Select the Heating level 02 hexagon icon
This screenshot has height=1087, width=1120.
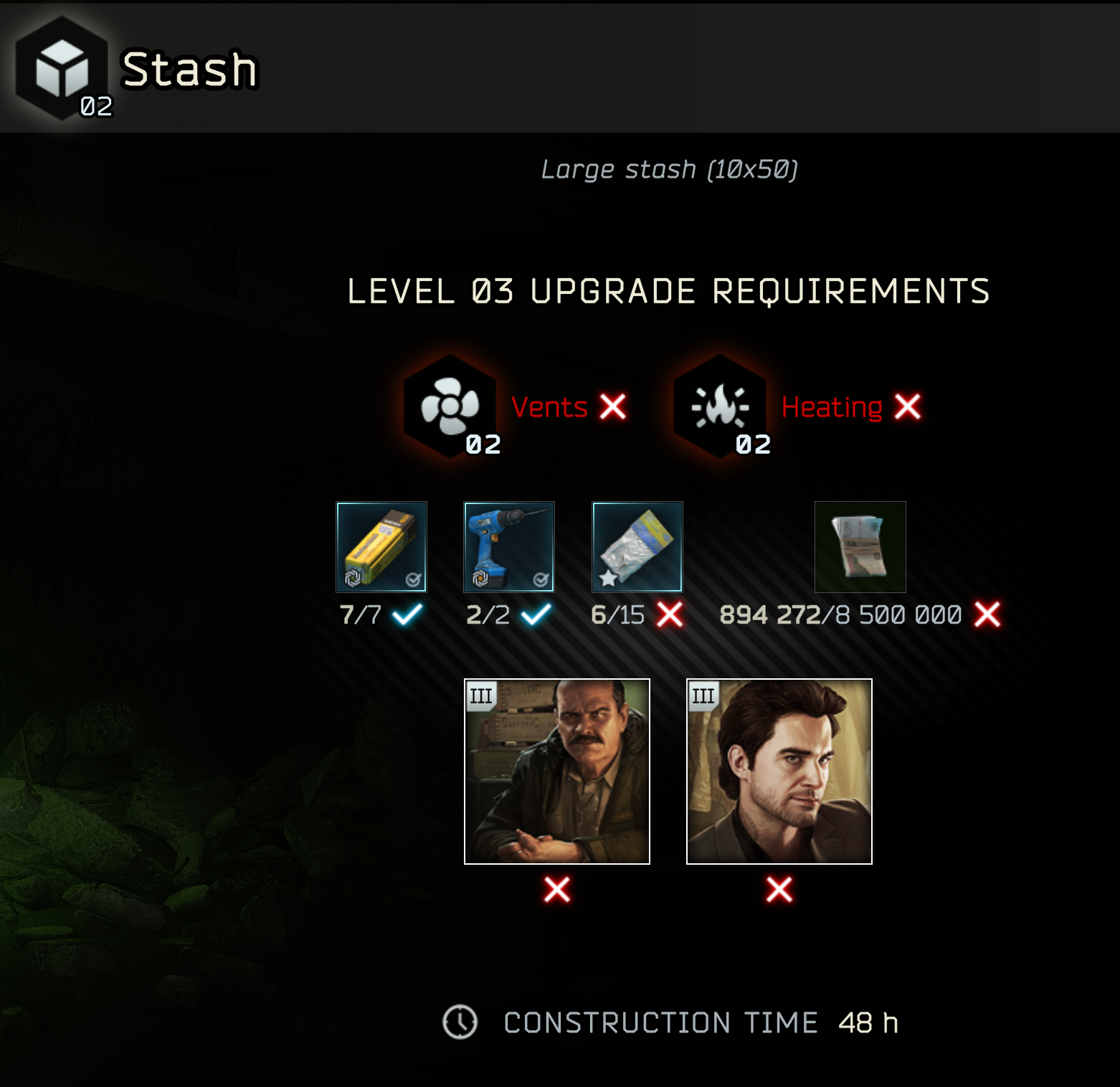pos(720,407)
